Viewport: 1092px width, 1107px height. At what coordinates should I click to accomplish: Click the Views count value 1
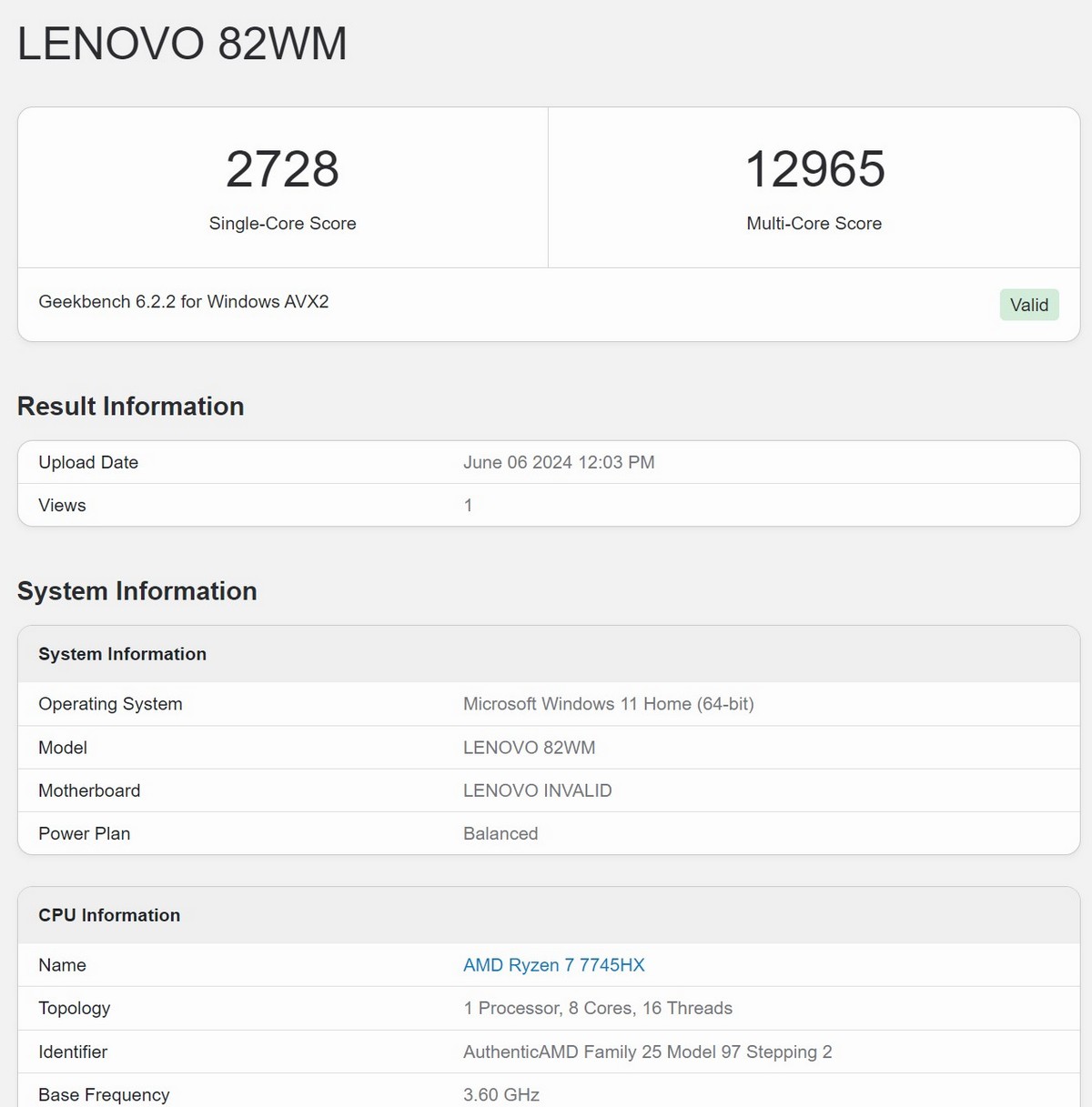click(468, 506)
